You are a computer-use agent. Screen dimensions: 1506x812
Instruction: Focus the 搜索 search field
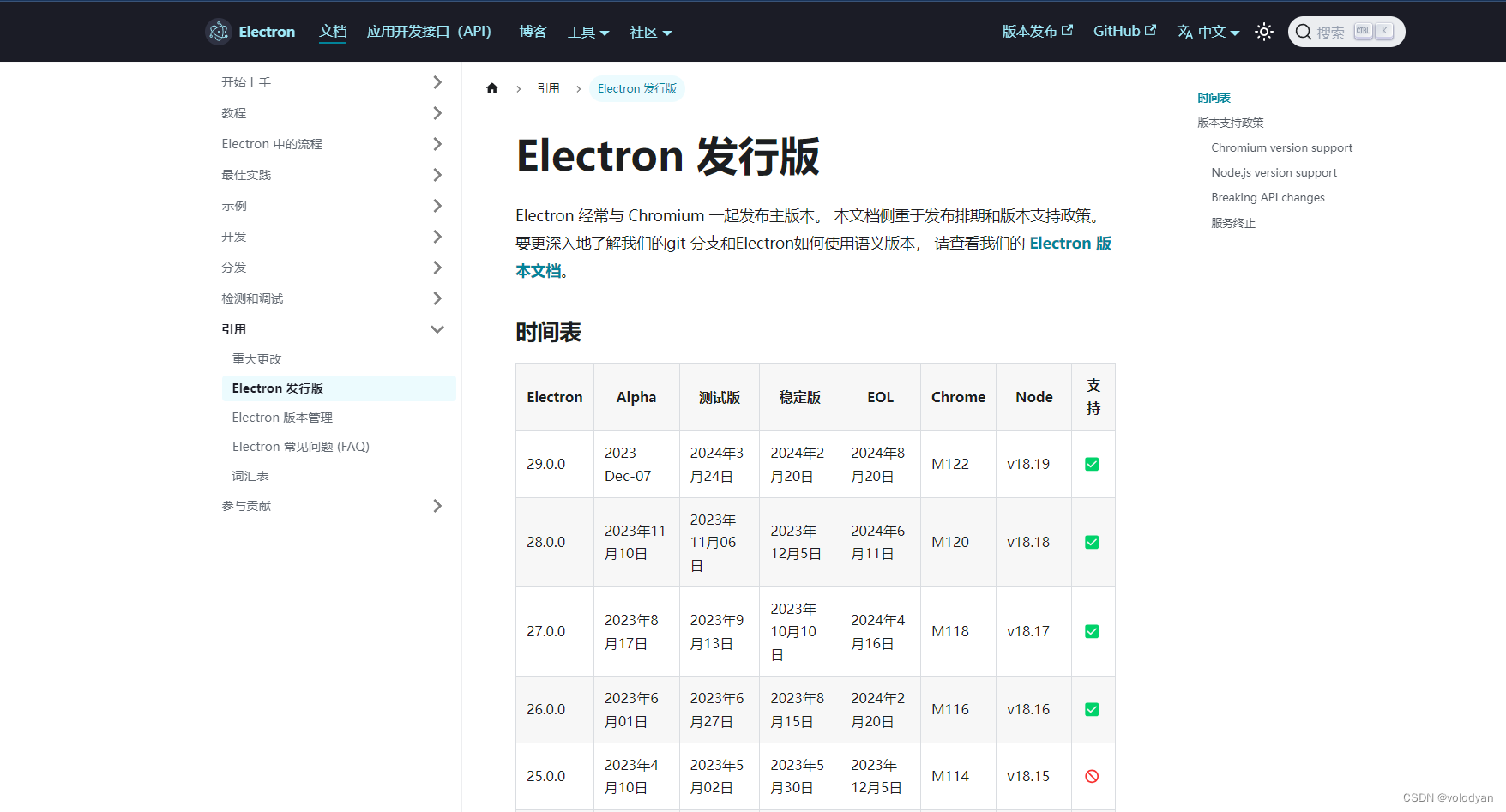pyautogui.click(x=1346, y=32)
